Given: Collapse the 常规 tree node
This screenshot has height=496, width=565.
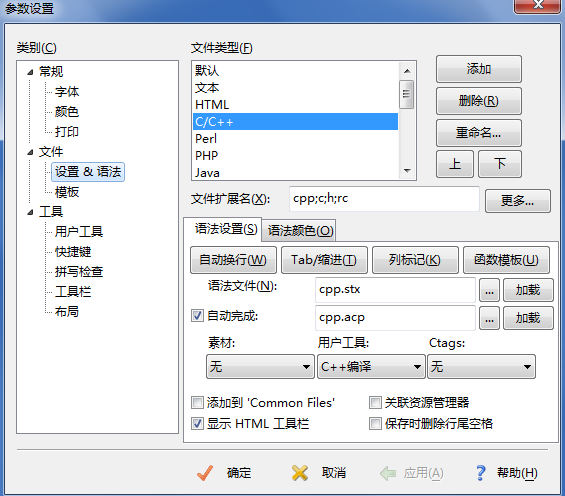Looking at the screenshot, I should click(31, 72).
